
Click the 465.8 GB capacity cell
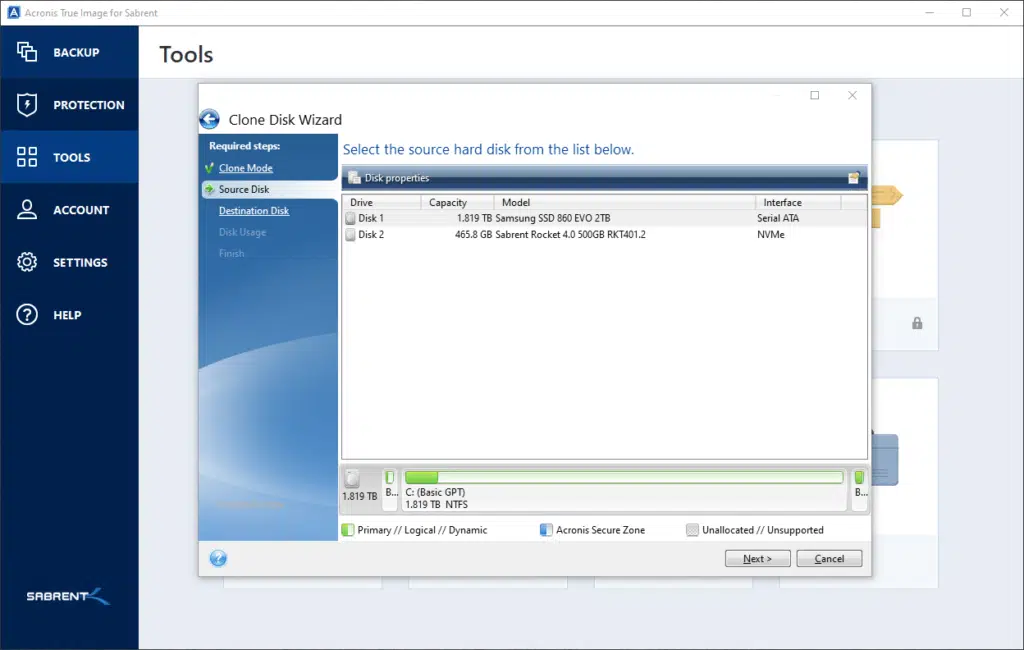[473, 235]
